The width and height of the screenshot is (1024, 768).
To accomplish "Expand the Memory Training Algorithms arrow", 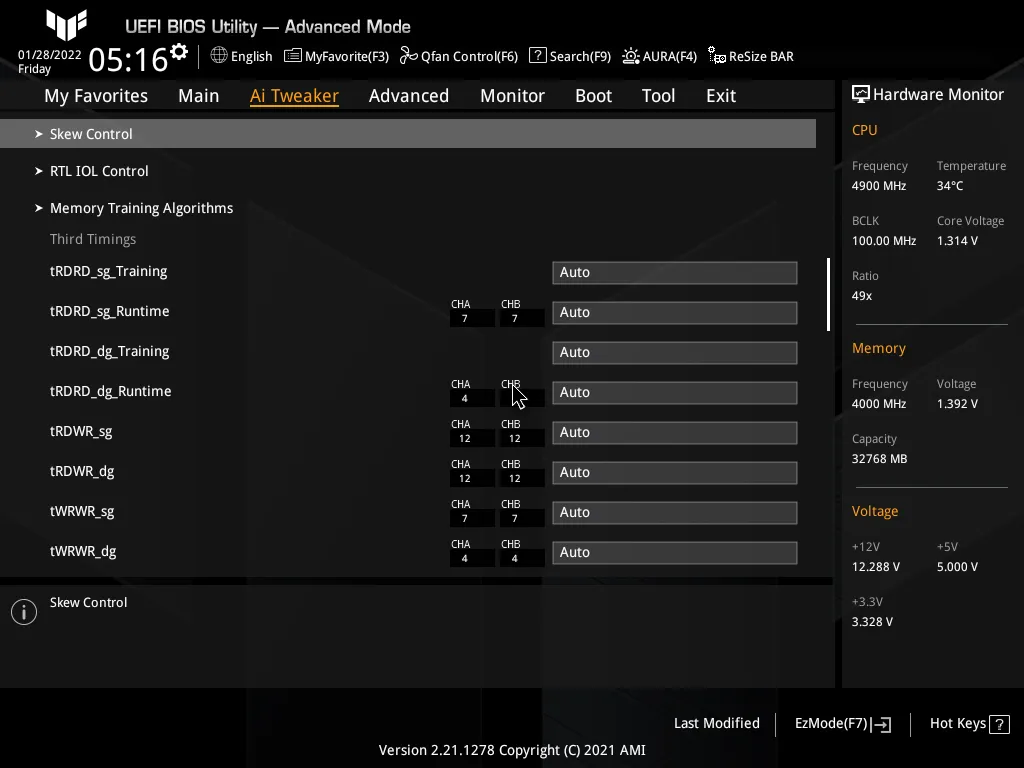I will coord(39,208).
